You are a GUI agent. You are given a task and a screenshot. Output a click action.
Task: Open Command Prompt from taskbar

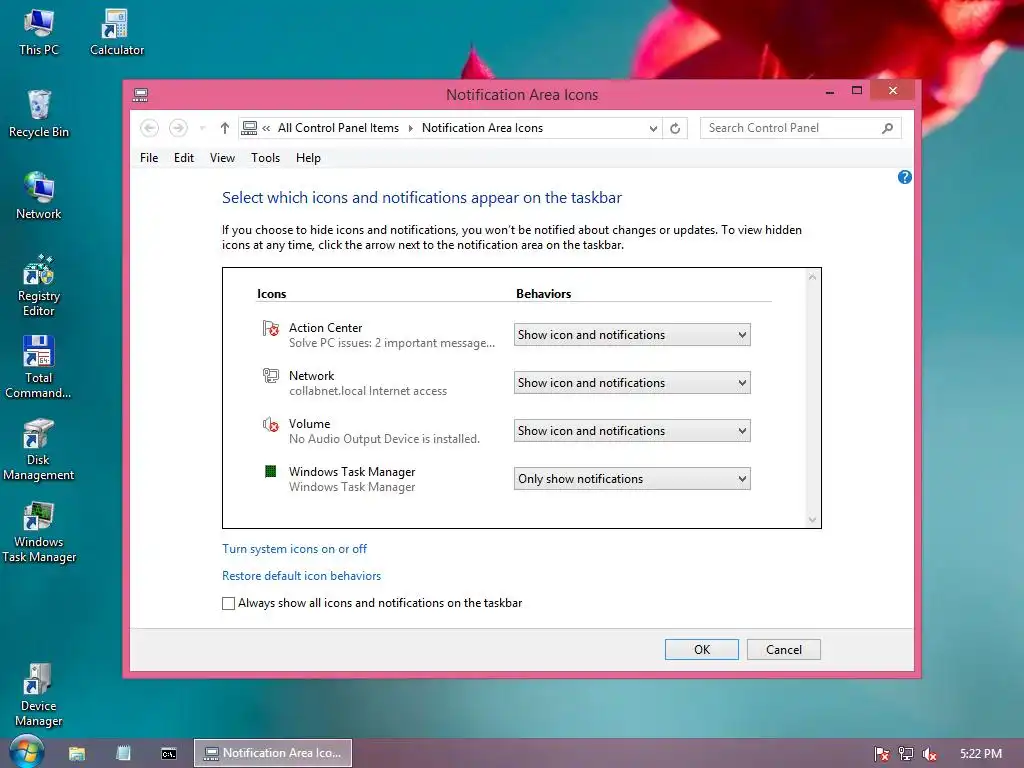[x=168, y=754]
